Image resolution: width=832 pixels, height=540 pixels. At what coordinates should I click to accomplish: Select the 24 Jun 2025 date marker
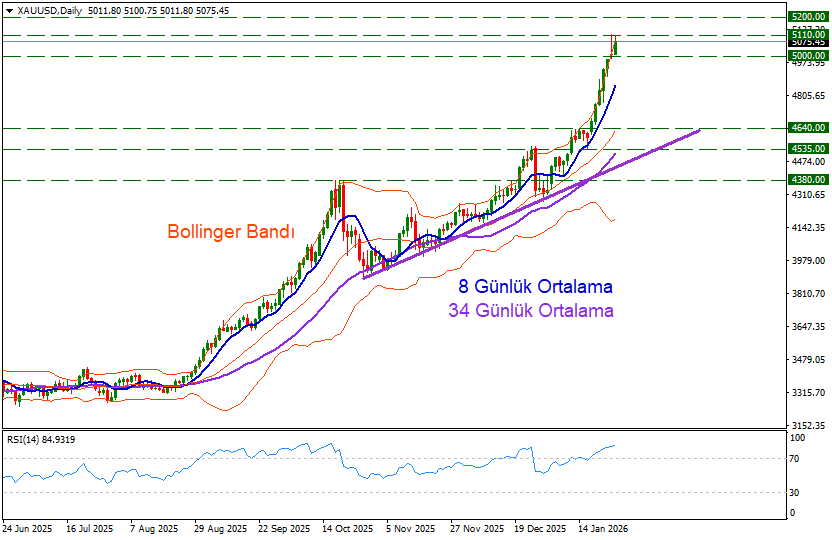[x=28, y=527]
